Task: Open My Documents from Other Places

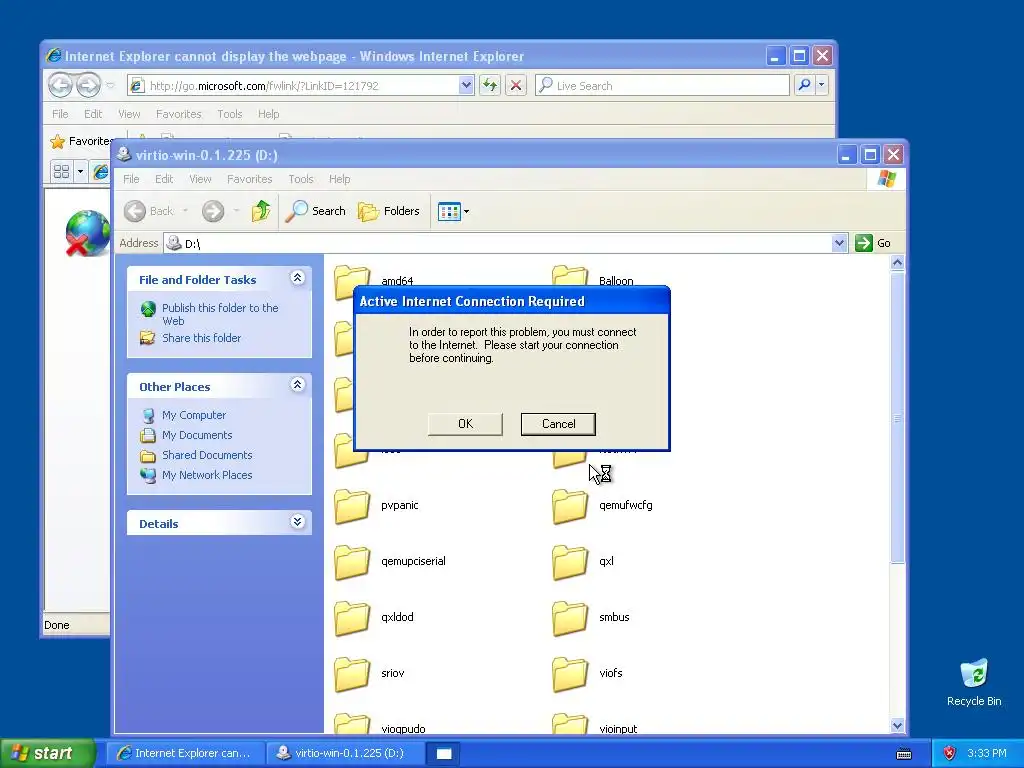Action: point(197,435)
